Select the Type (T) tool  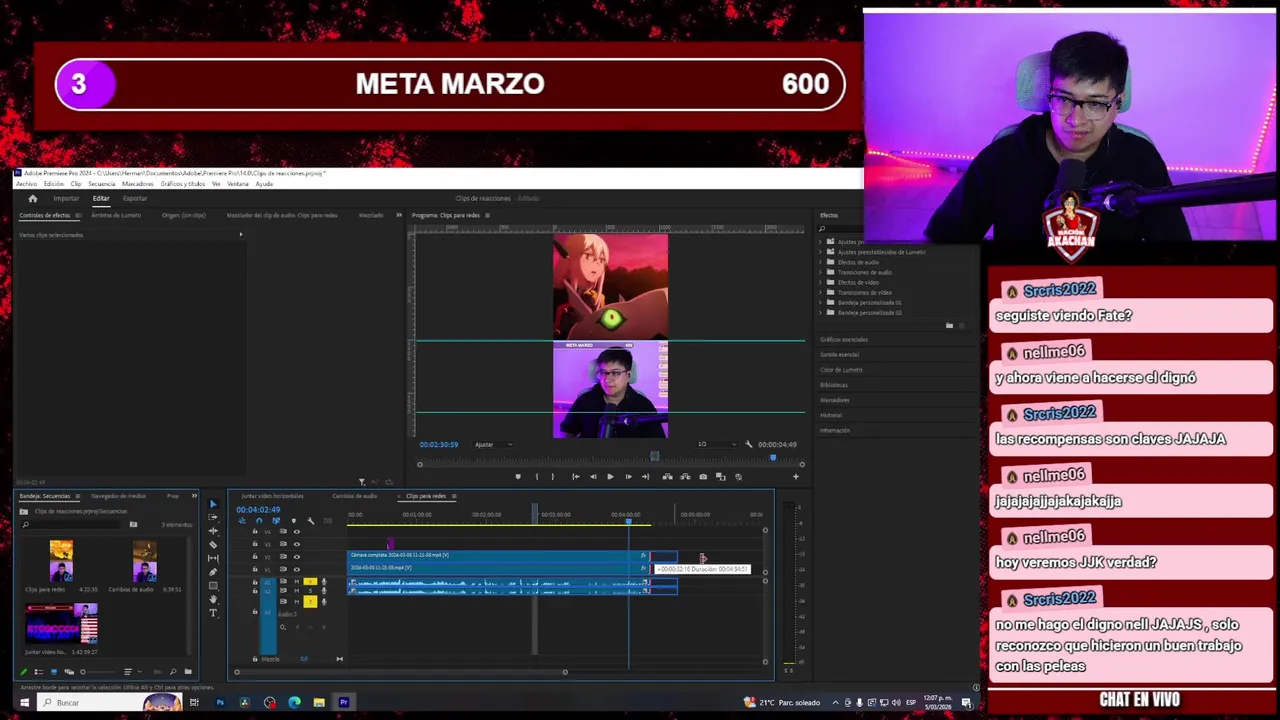[213, 613]
